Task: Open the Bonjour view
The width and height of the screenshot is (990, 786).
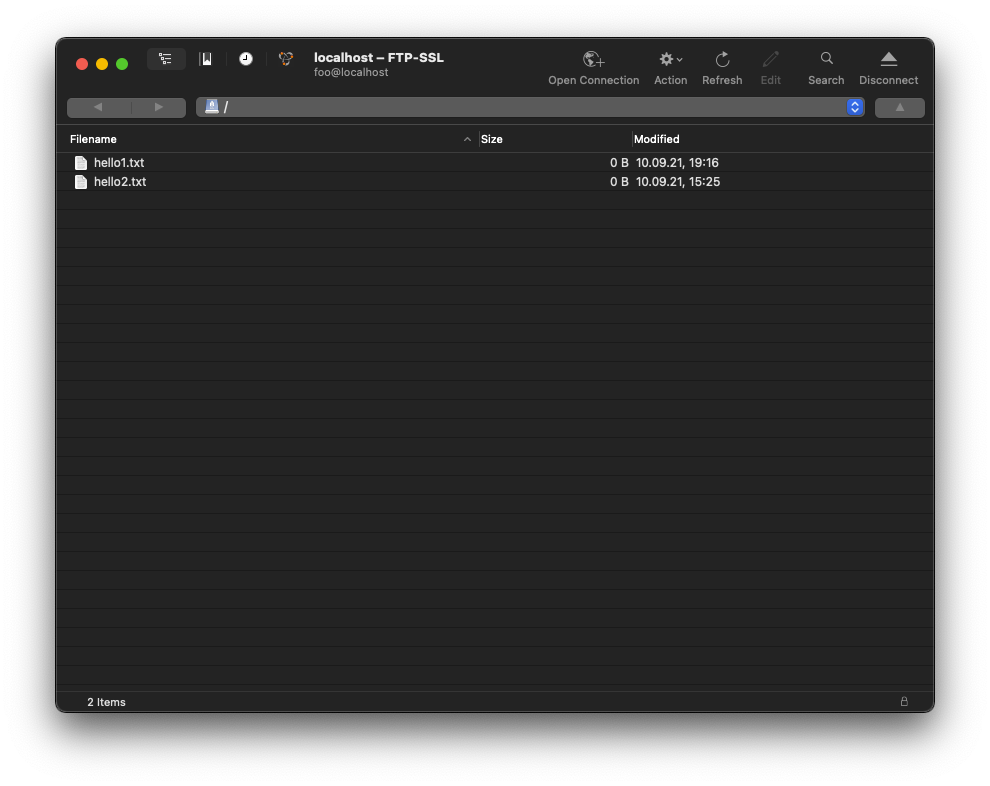Action: pos(286,59)
